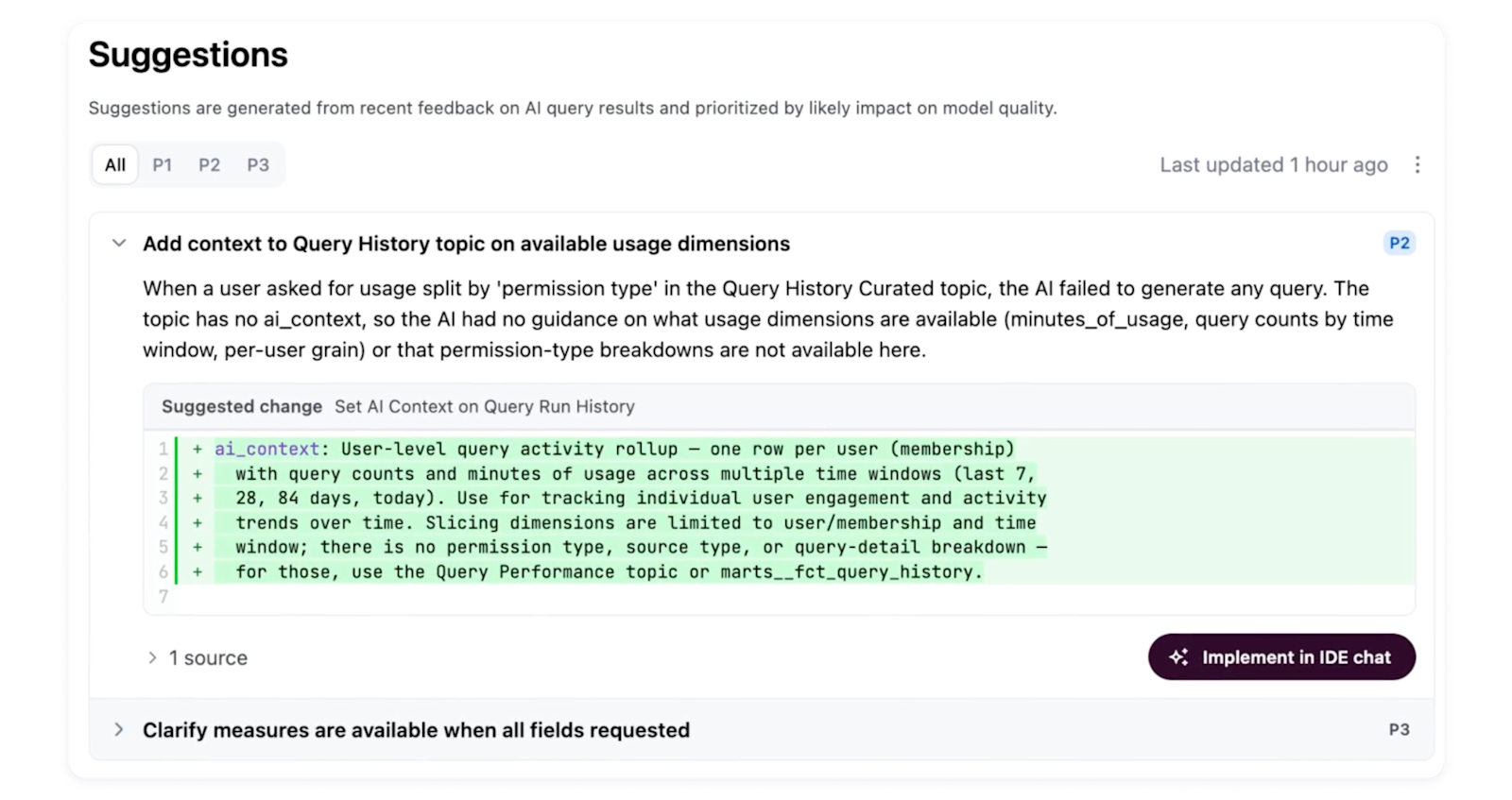This screenshot has height=800, width=1512.
Task: Switch to the P2 priority tab
Action: [x=210, y=165]
